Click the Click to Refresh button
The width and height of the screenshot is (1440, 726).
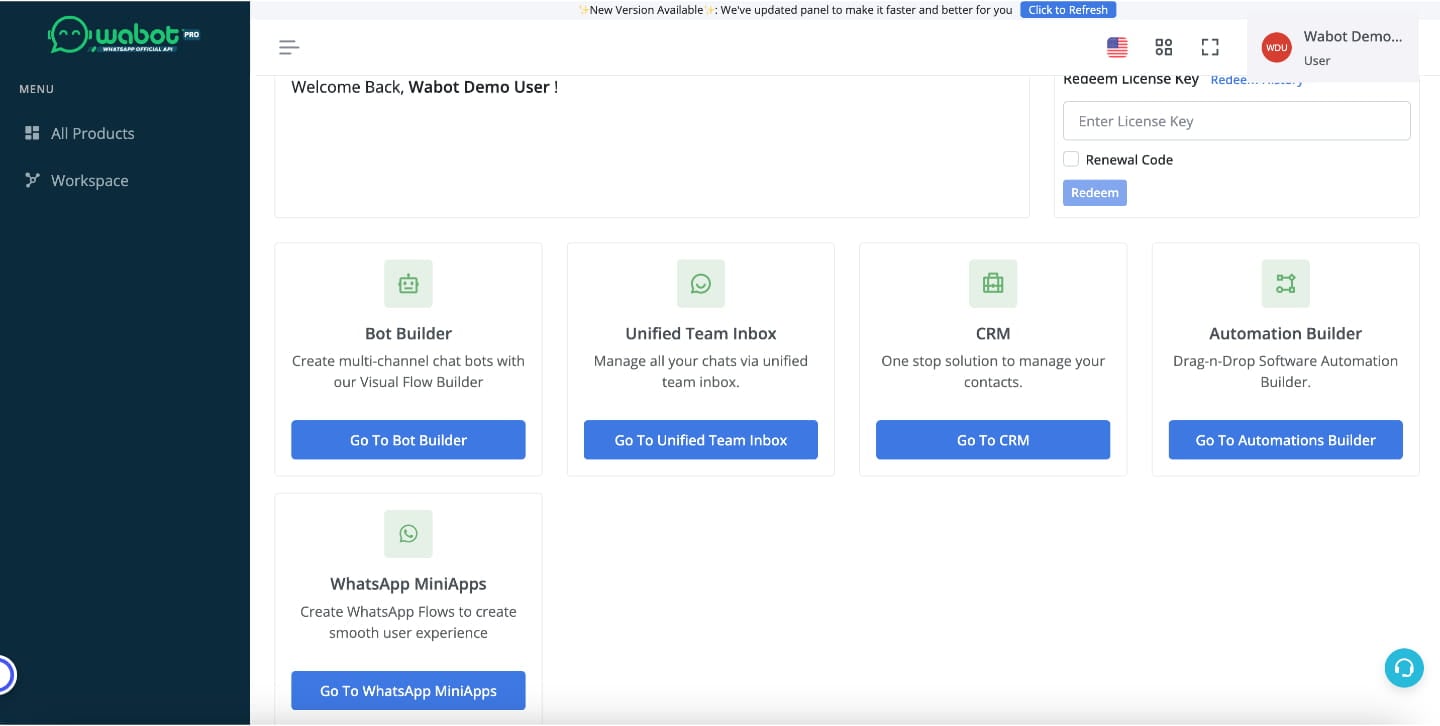(x=1067, y=10)
